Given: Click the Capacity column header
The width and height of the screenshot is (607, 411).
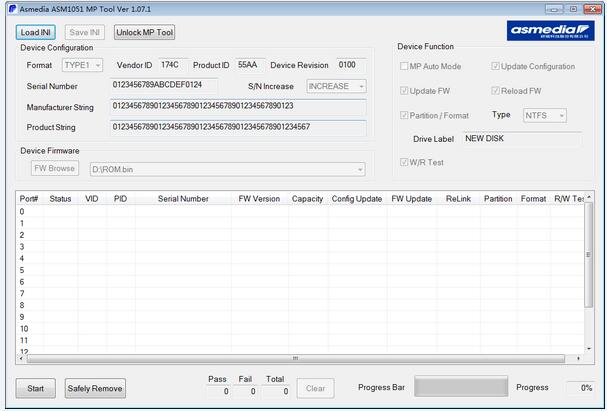Looking at the screenshot, I should [x=307, y=199].
